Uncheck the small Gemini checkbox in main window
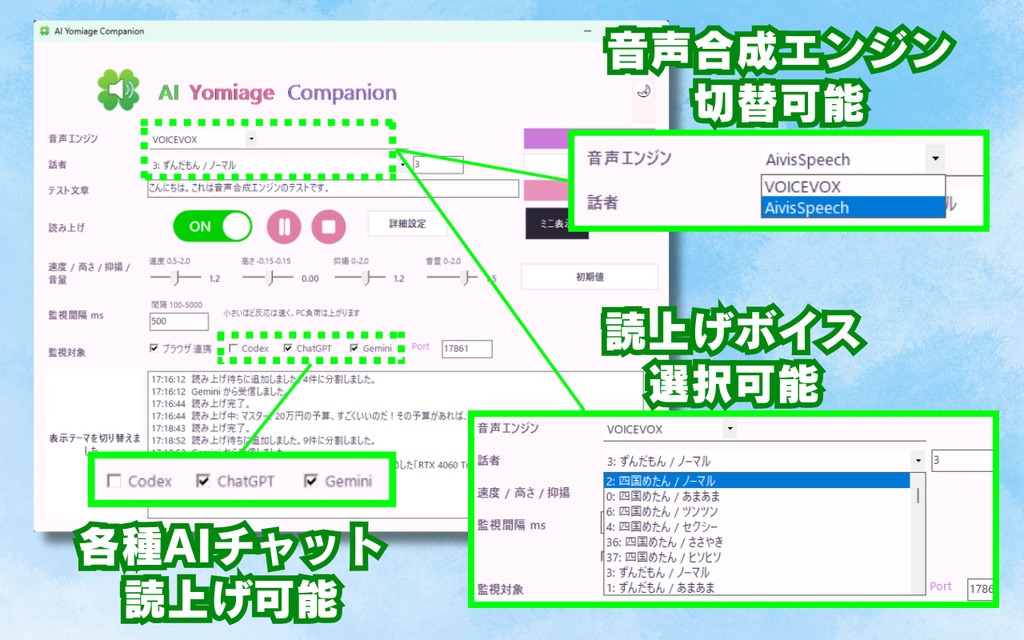This screenshot has width=1024, height=640. pos(354,348)
